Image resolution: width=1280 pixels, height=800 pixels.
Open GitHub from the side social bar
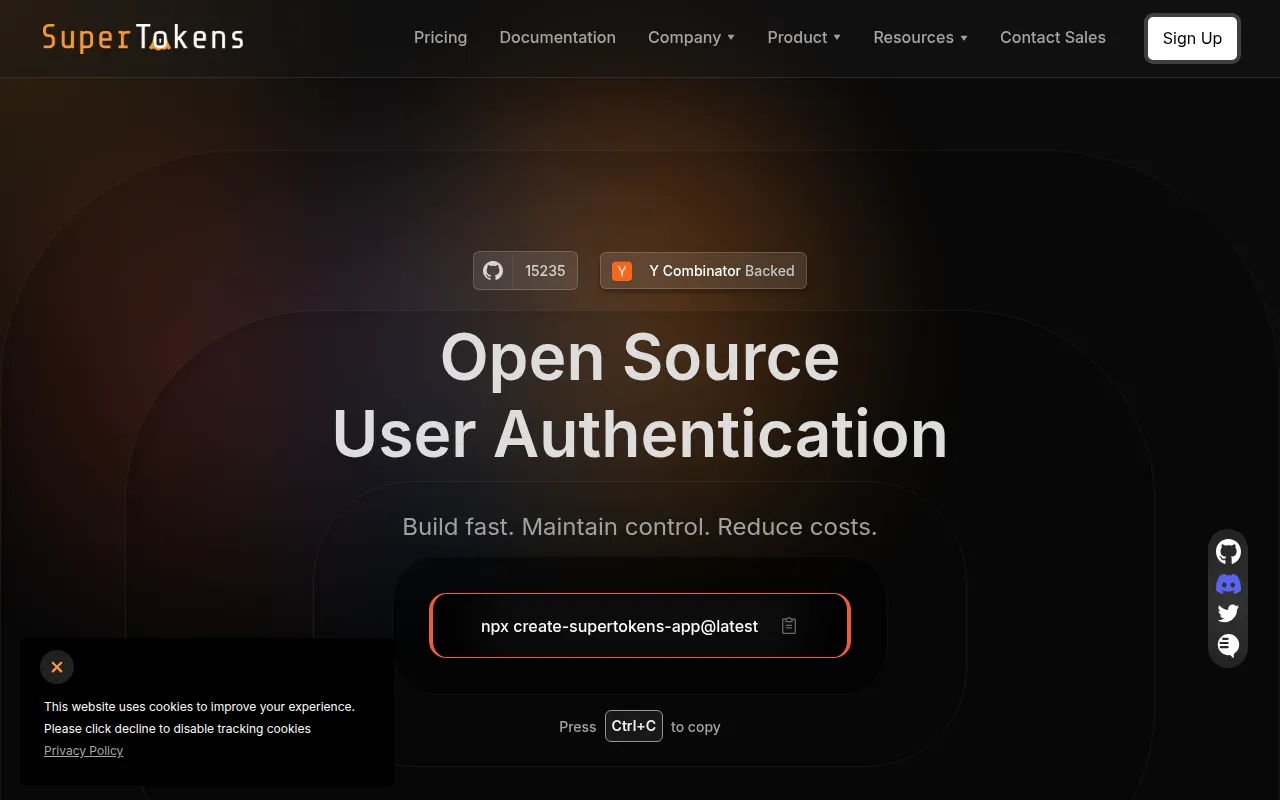tap(1228, 551)
